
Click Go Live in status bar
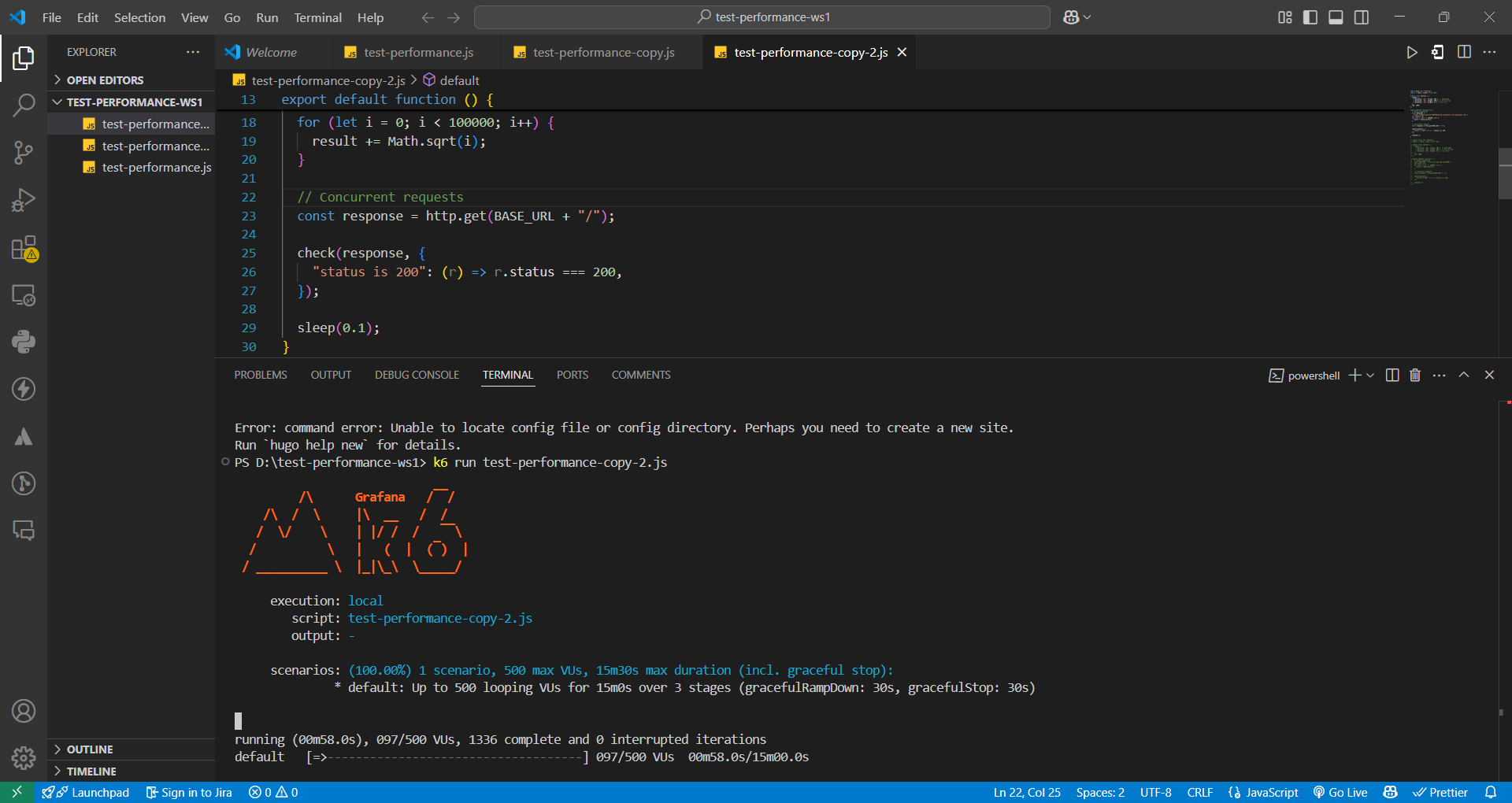(x=1340, y=792)
